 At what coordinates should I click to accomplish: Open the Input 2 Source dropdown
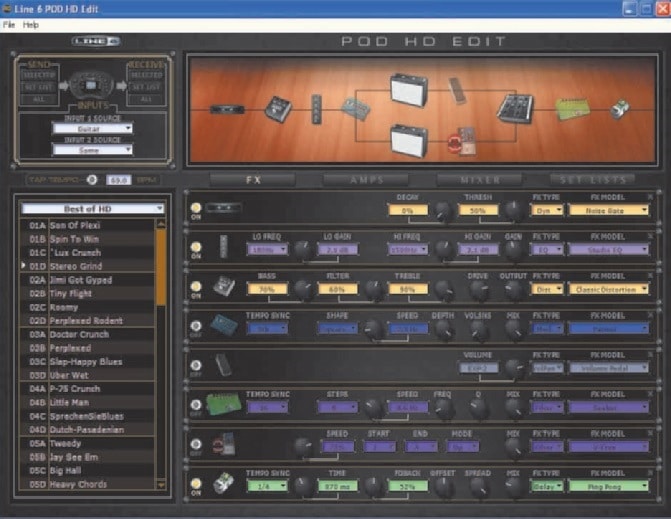pyautogui.click(x=92, y=150)
